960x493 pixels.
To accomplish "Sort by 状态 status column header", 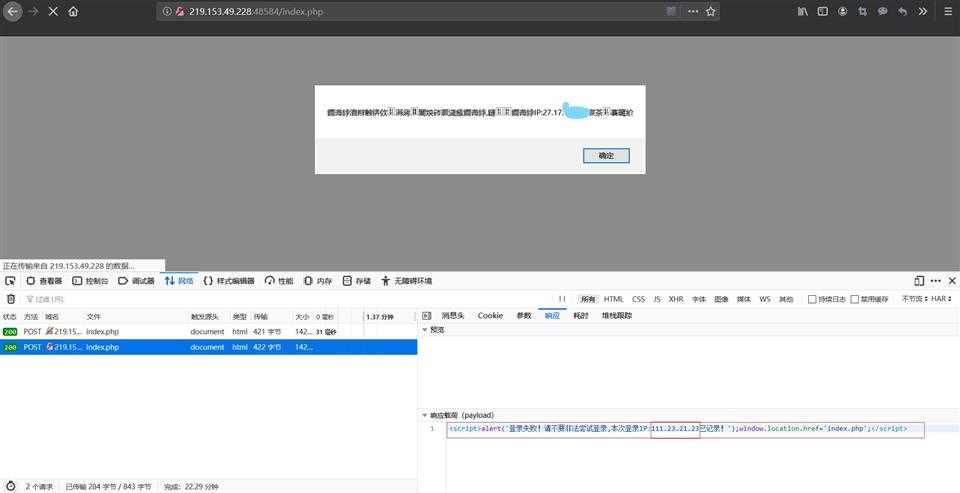I will point(10,317).
